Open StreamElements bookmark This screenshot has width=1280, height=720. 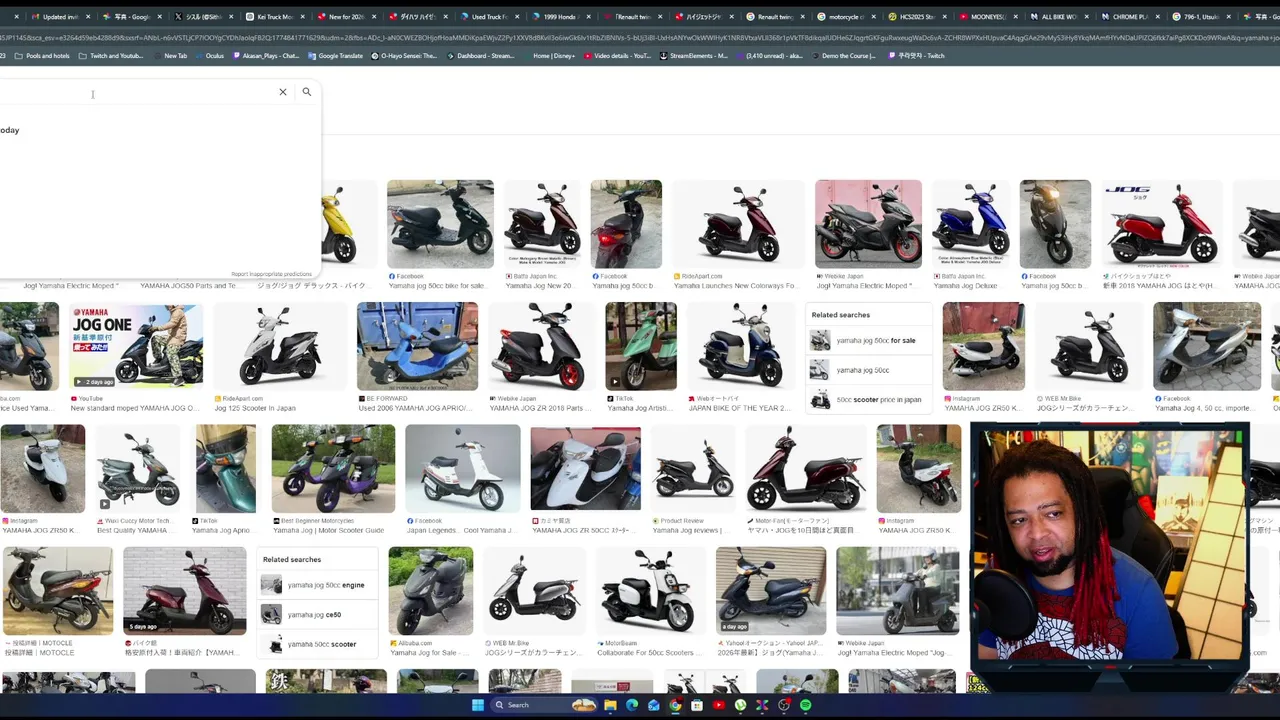(695, 56)
